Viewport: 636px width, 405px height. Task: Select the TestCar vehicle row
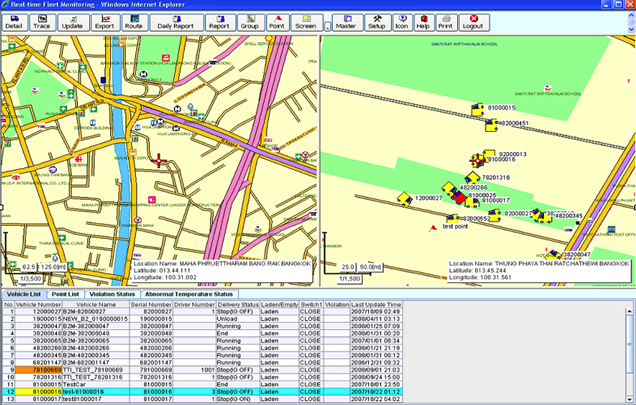coord(202,385)
